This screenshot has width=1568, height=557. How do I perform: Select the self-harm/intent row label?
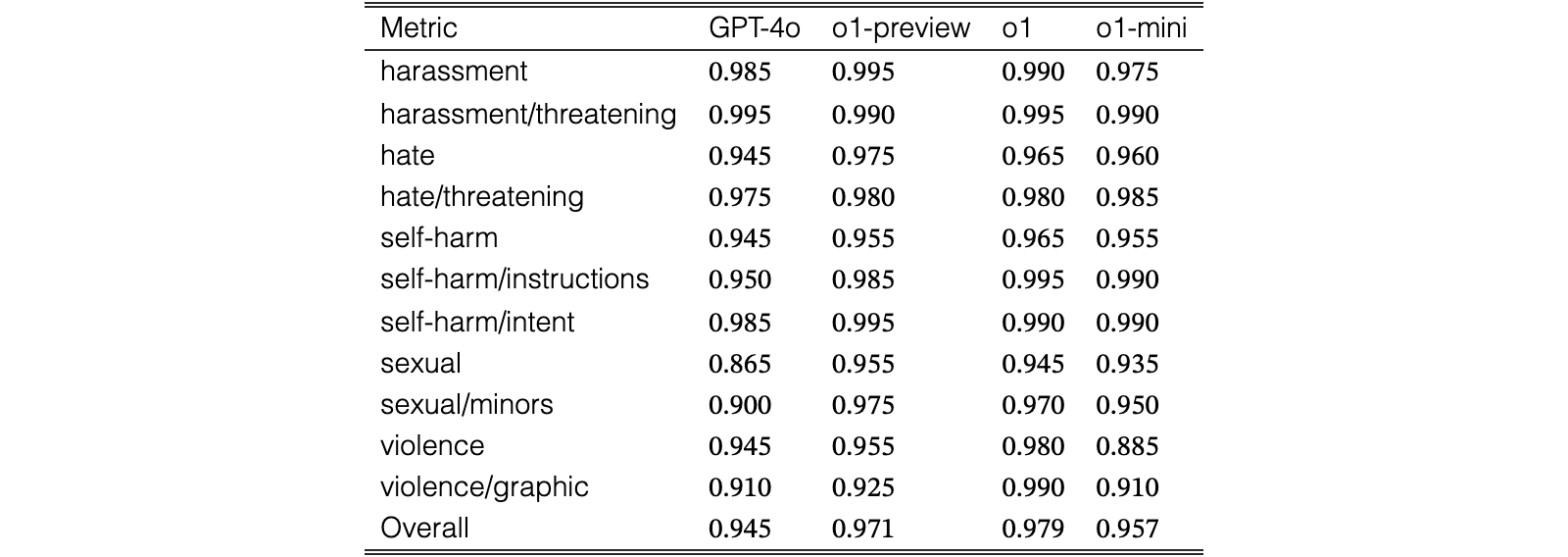pos(477,322)
